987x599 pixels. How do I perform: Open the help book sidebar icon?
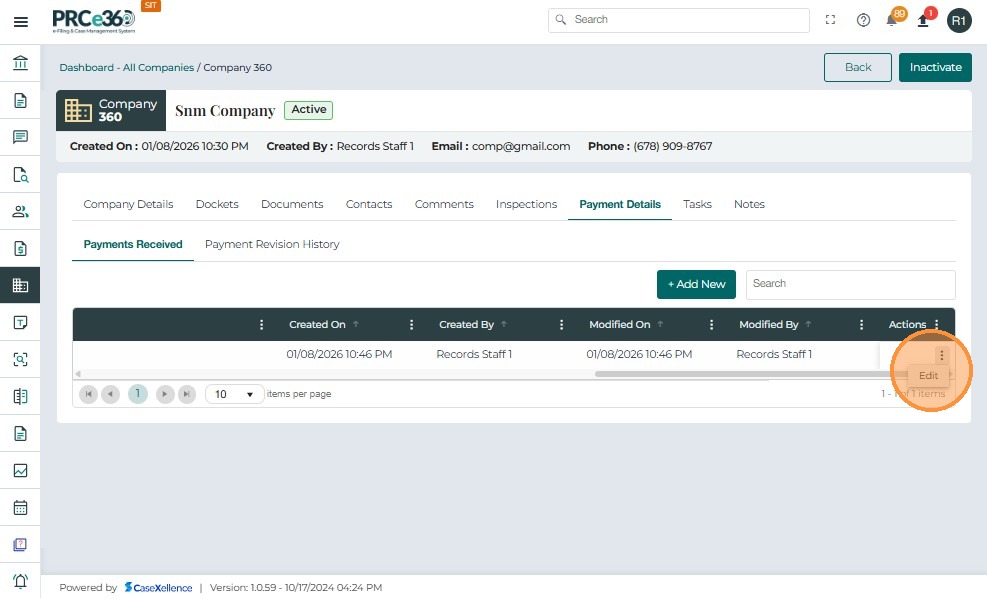pos(20,544)
